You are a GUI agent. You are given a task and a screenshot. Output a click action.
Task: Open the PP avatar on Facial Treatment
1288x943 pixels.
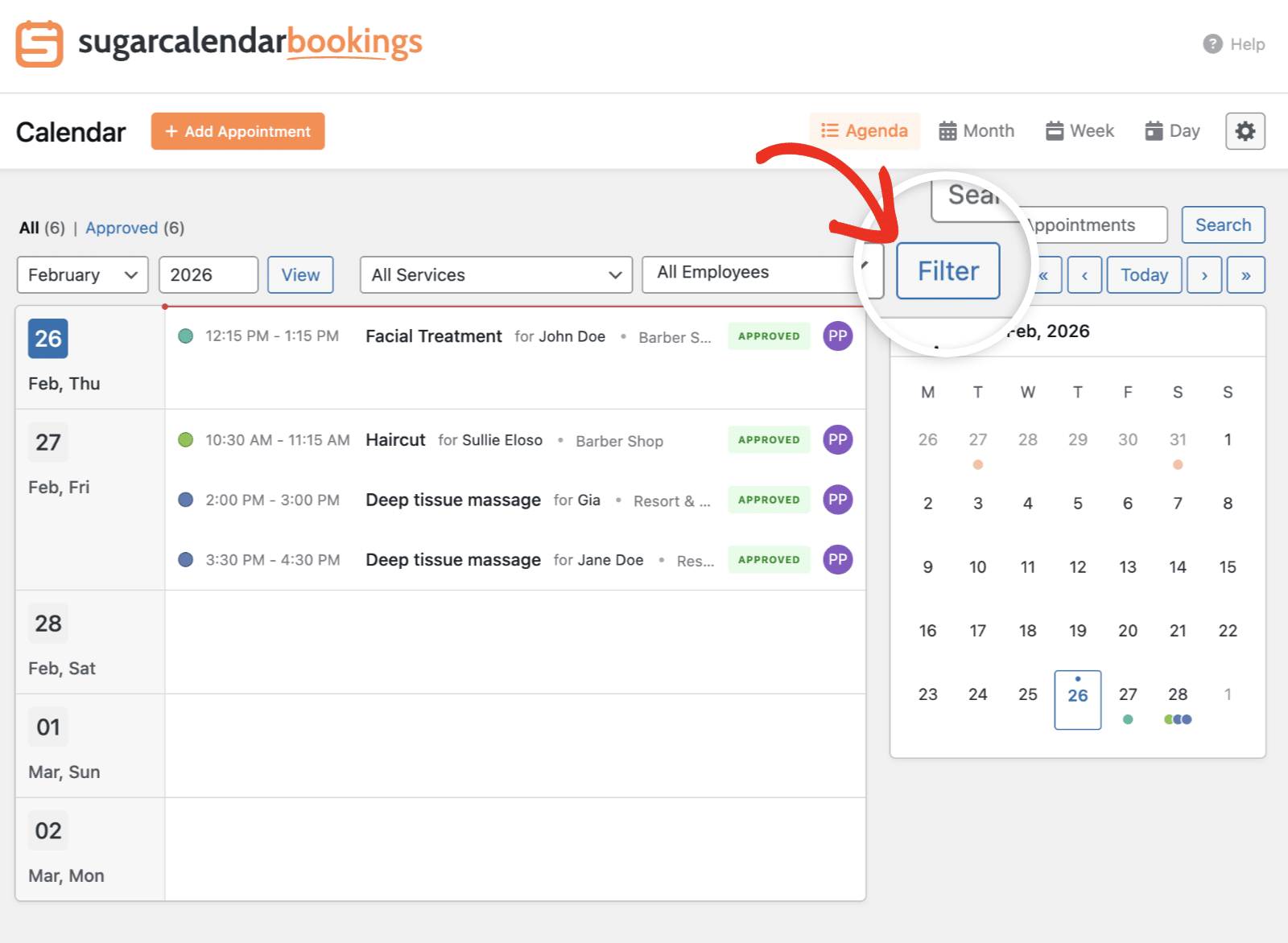837,336
